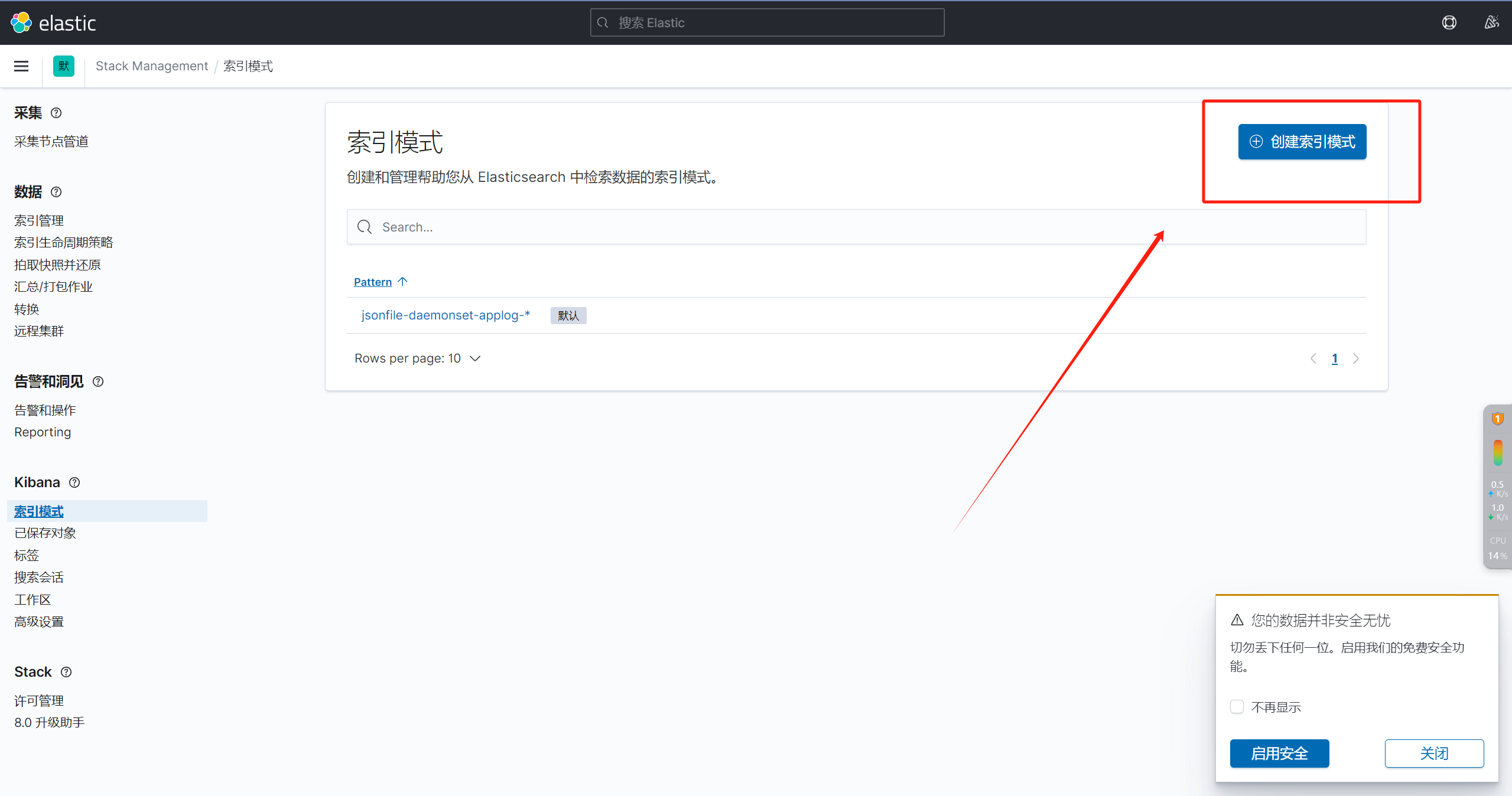Open 远程集群 in sidebar

point(39,331)
